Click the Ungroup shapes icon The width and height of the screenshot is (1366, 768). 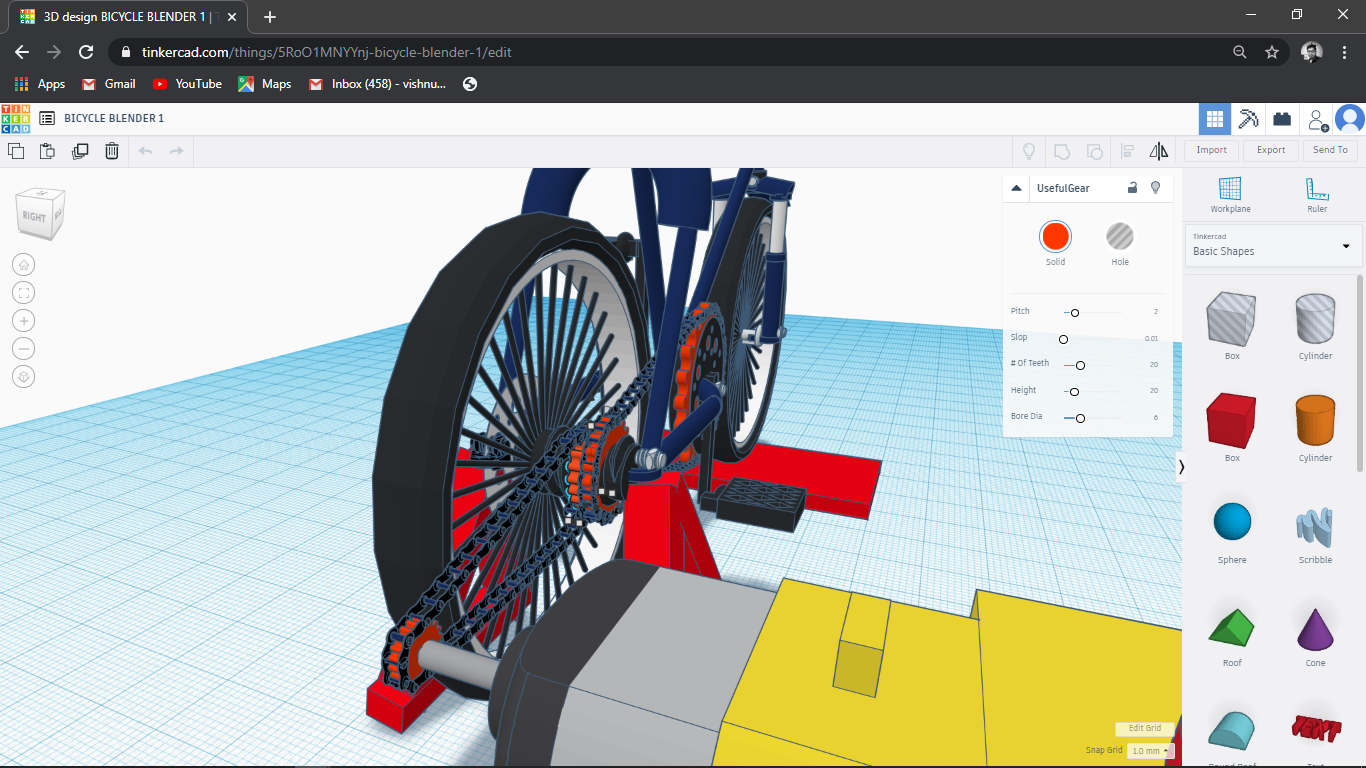(x=1094, y=151)
